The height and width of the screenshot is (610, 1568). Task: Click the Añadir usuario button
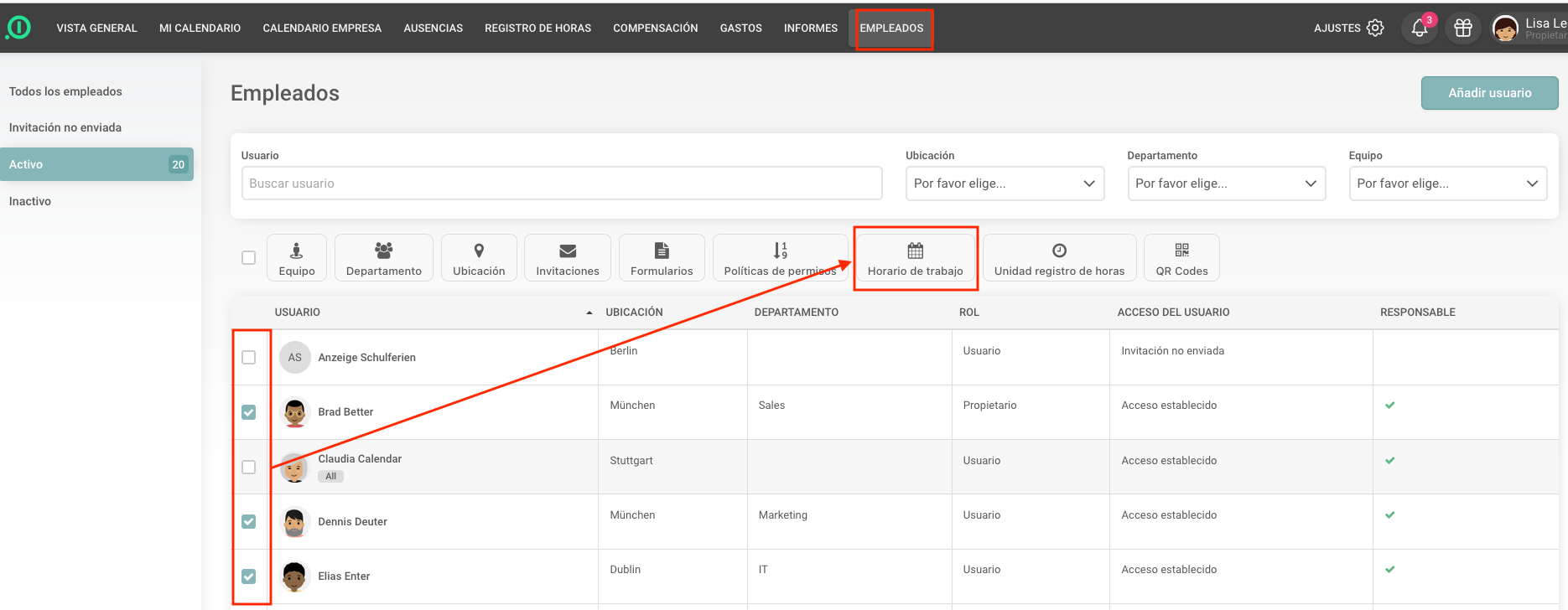[x=1489, y=93]
